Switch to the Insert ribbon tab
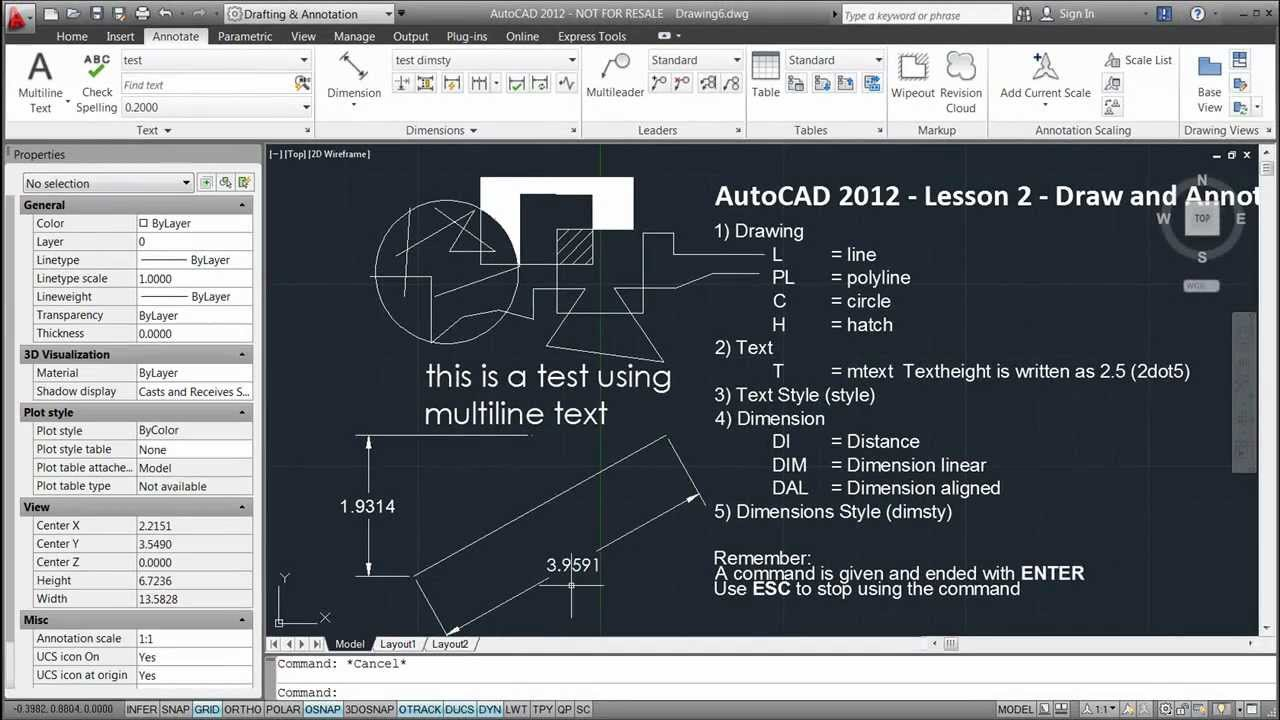The width and height of the screenshot is (1280, 720). [x=120, y=36]
